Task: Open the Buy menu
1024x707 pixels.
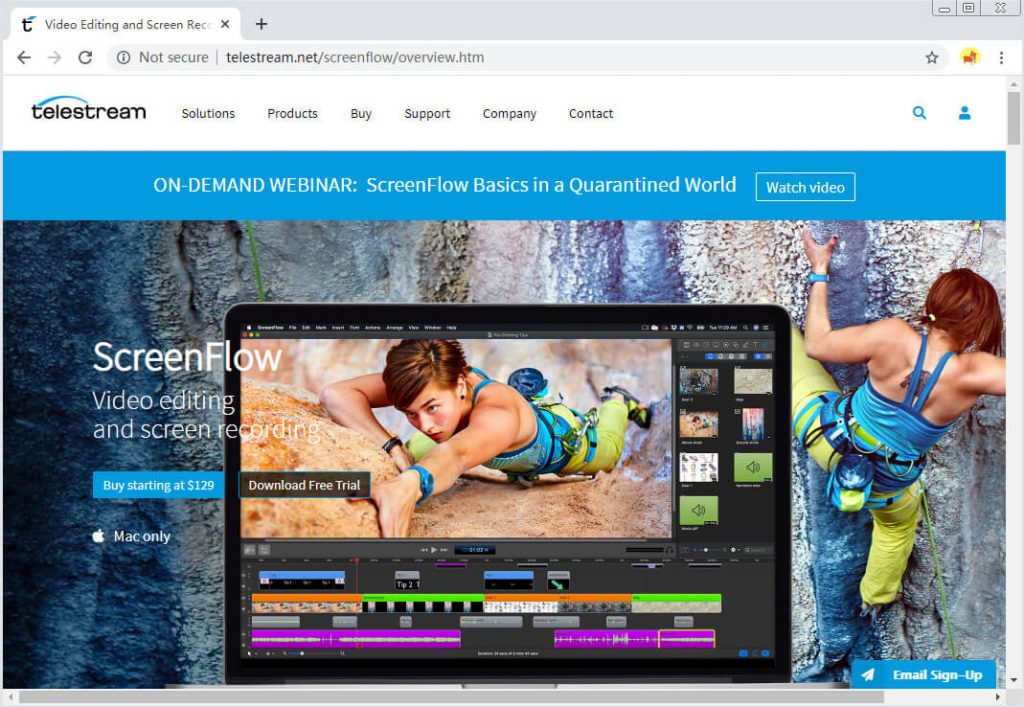Action: pos(360,114)
